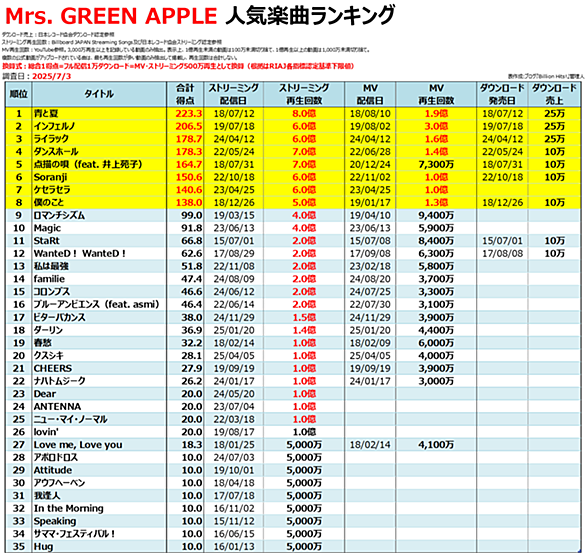Select the 'CHEERS' title cell
Screen dimensions: 586x553
pyautogui.click(x=99, y=368)
